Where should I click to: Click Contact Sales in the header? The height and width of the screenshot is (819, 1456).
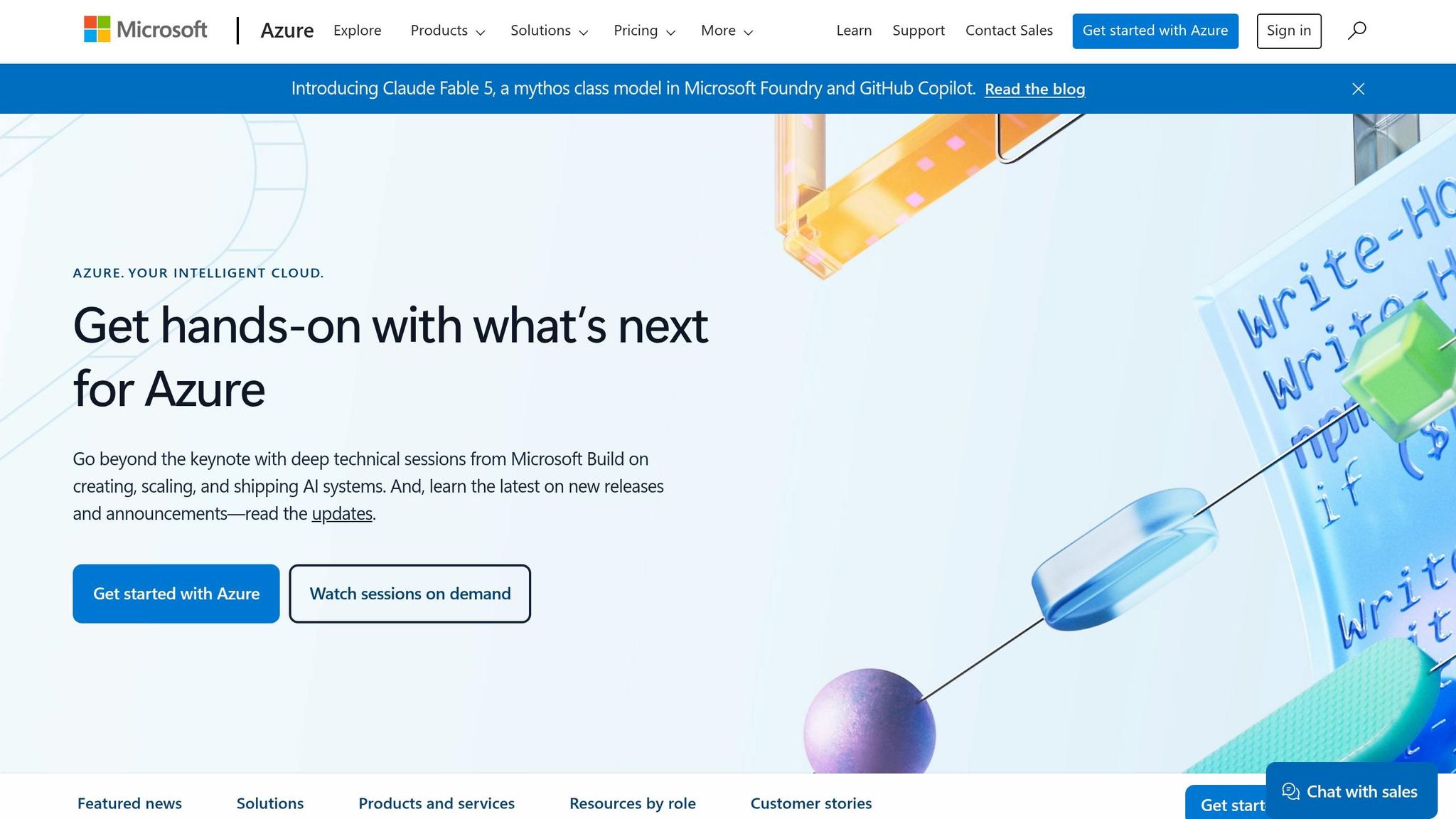pyautogui.click(x=1009, y=31)
